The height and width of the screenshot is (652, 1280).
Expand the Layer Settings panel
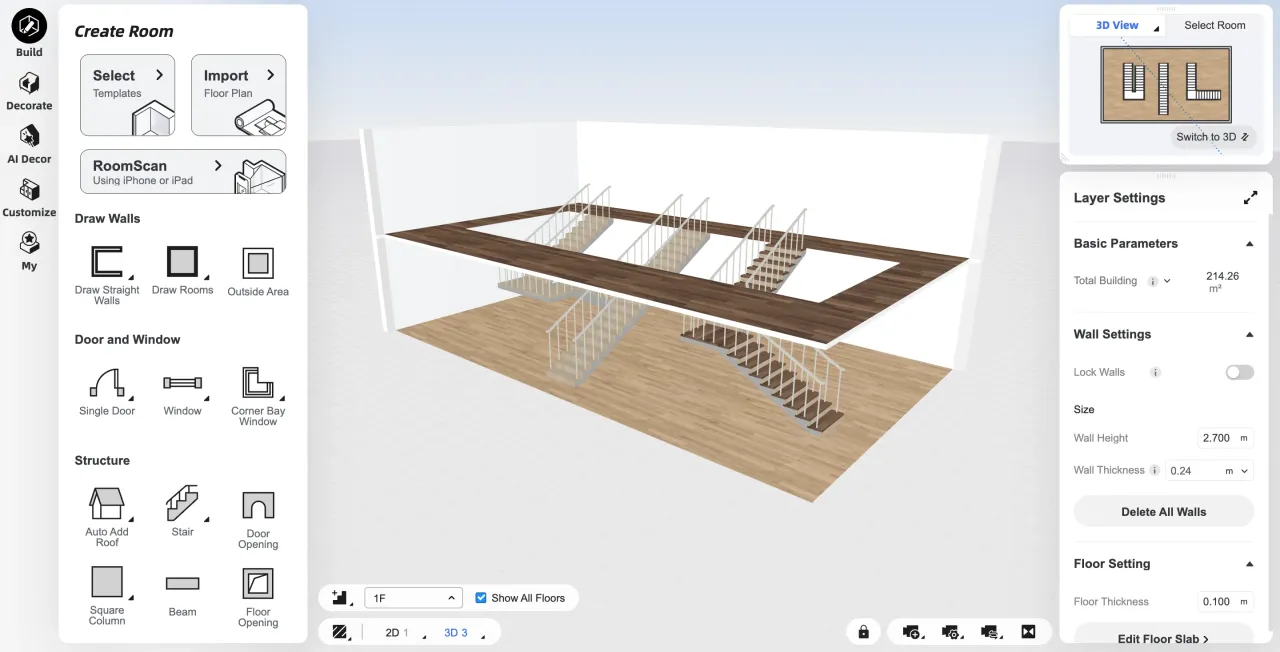point(1250,198)
